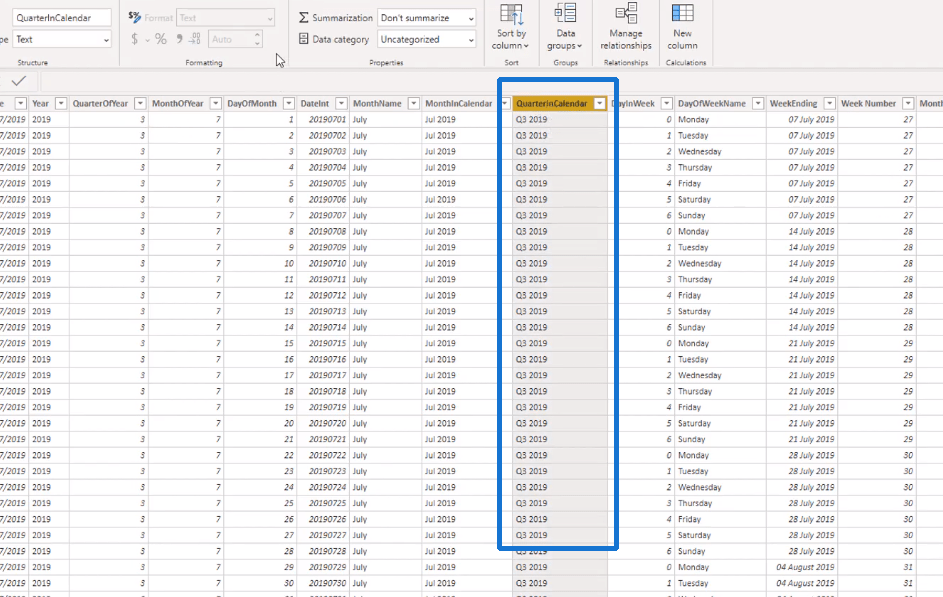Click the decimal places icon
The width and height of the screenshot is (943, 597).
click(195, 39)
